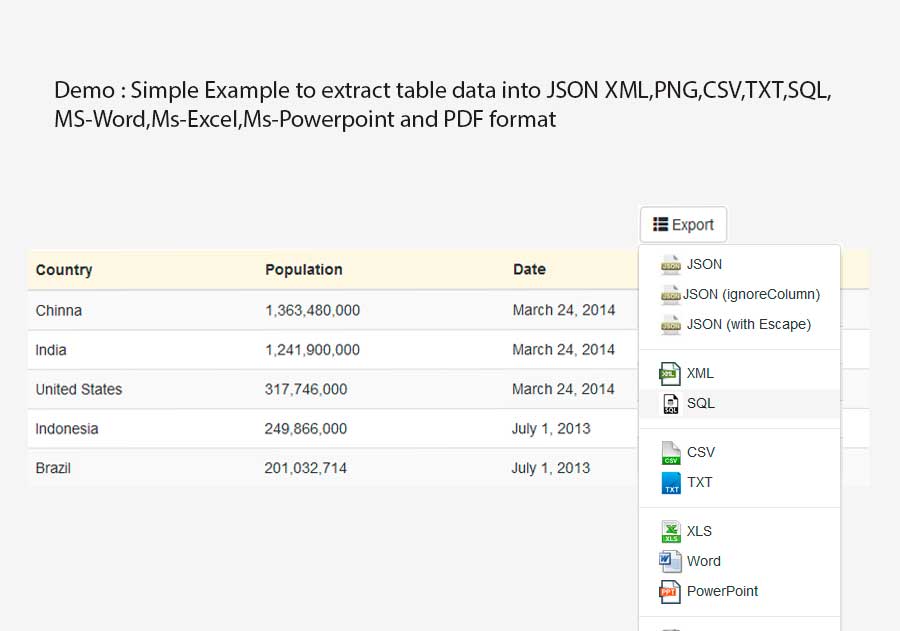This screenshot has width=900, height=631.
Task: Click the TXT file format icon
Action: pos(670,482)
